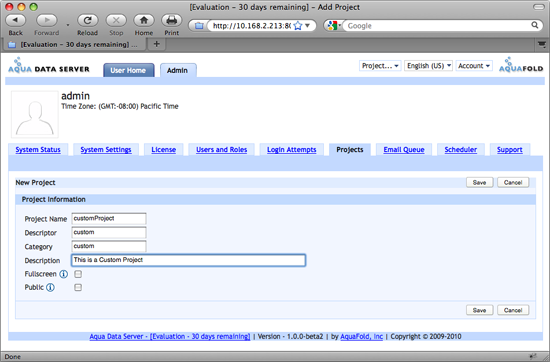Screen dimensions: 550x362
Task: Click the top Save button
Action: coord(479,182)
